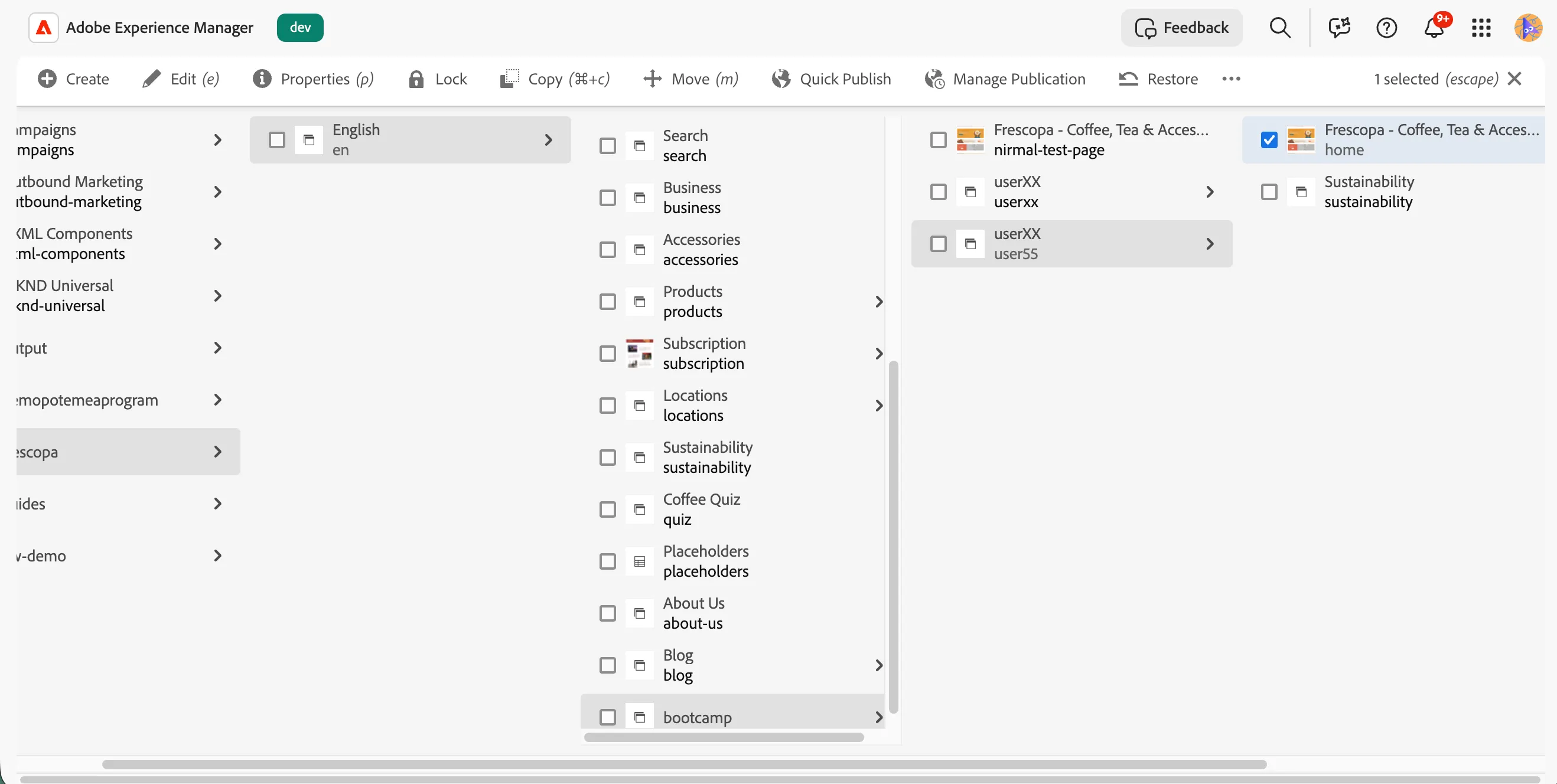Click the Lock padlock icon
This screenshot has height=784, width=1557.
tap(416, 79)
